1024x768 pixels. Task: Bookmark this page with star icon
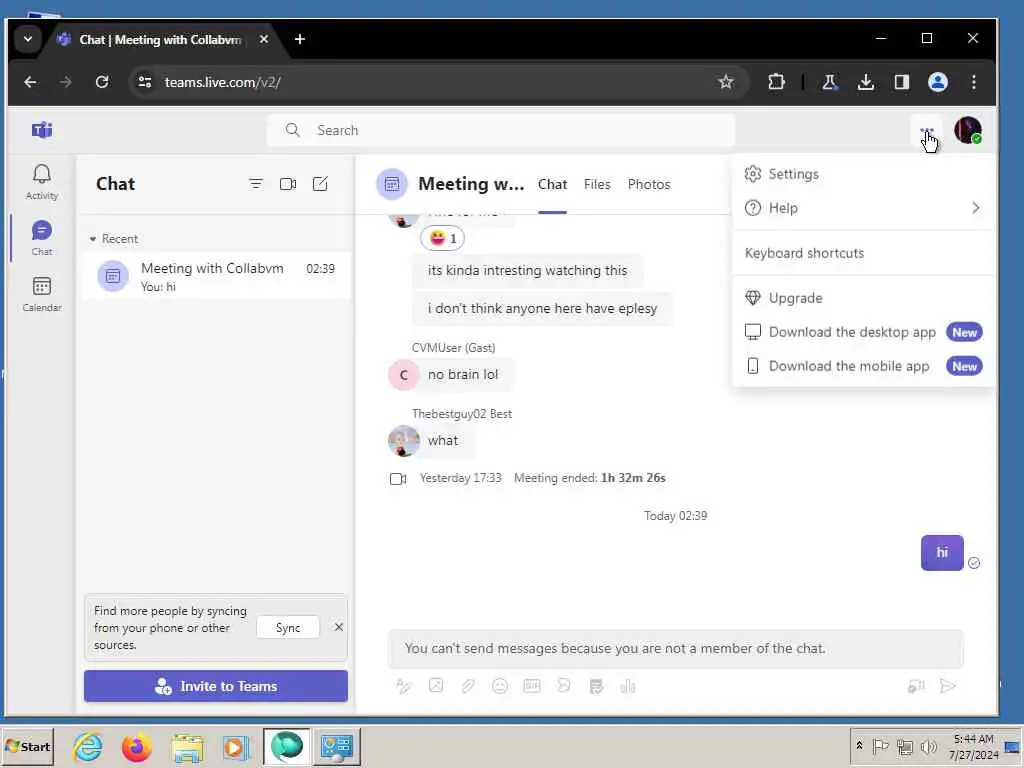pyautogui.click(x=726, y=82)
